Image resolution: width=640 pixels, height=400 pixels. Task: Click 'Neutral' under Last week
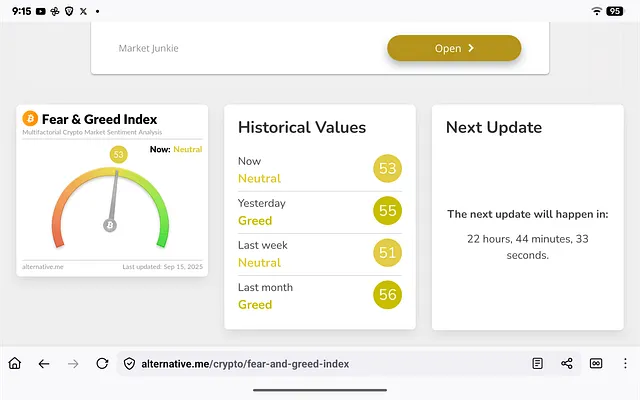coord(260,262)
